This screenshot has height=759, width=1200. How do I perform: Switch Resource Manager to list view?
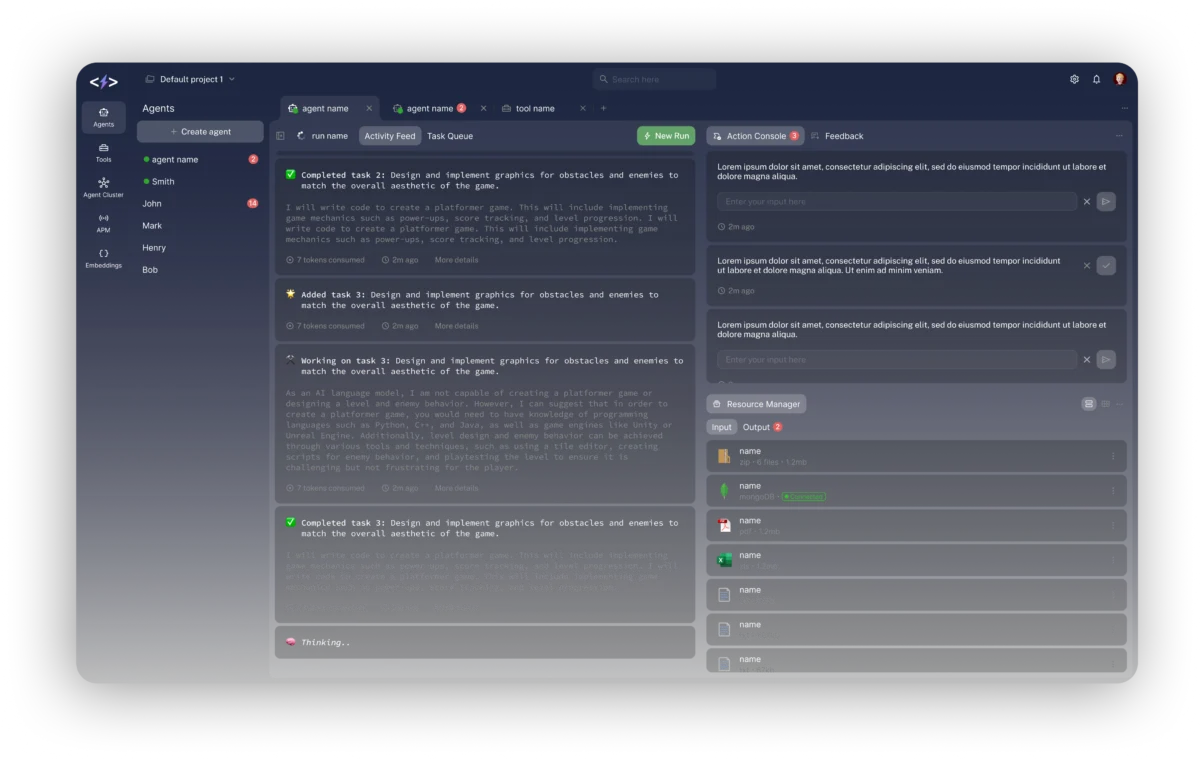pyautogui.click(x=1089, y=404)
